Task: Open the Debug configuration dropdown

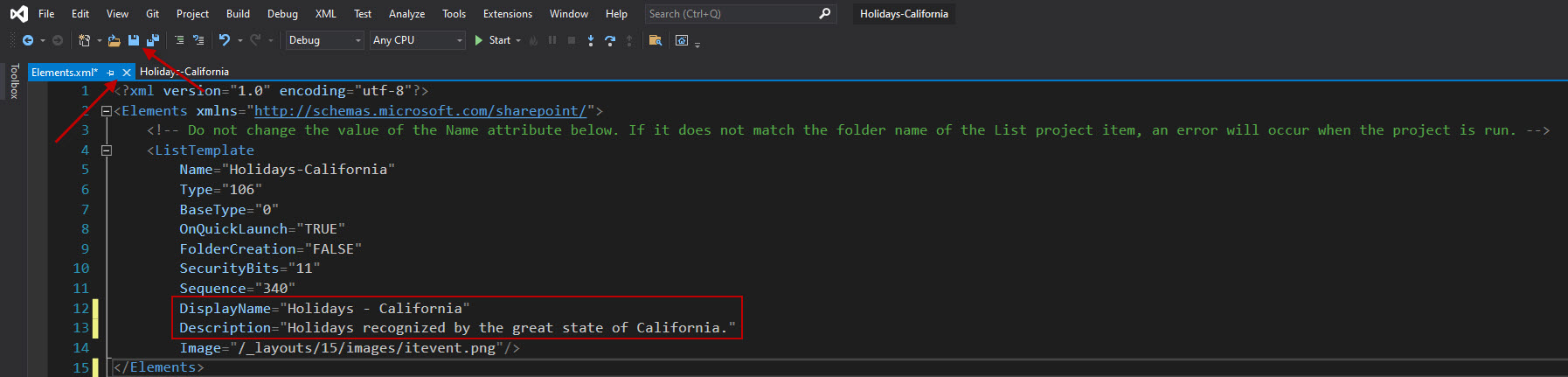Action: point(324,40)
